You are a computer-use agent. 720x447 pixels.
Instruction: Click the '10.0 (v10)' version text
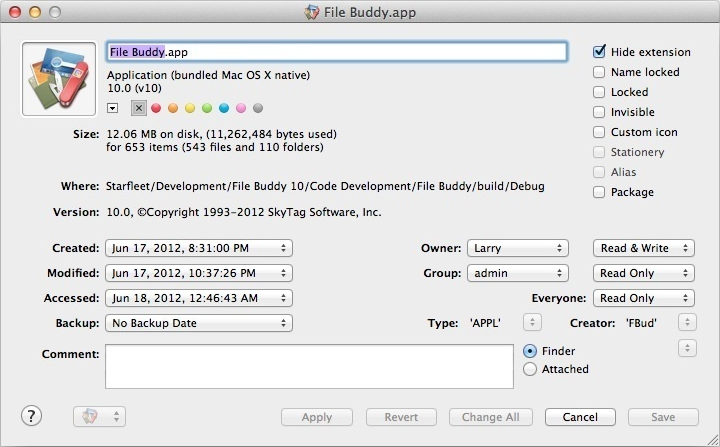(x=135, y=88)
